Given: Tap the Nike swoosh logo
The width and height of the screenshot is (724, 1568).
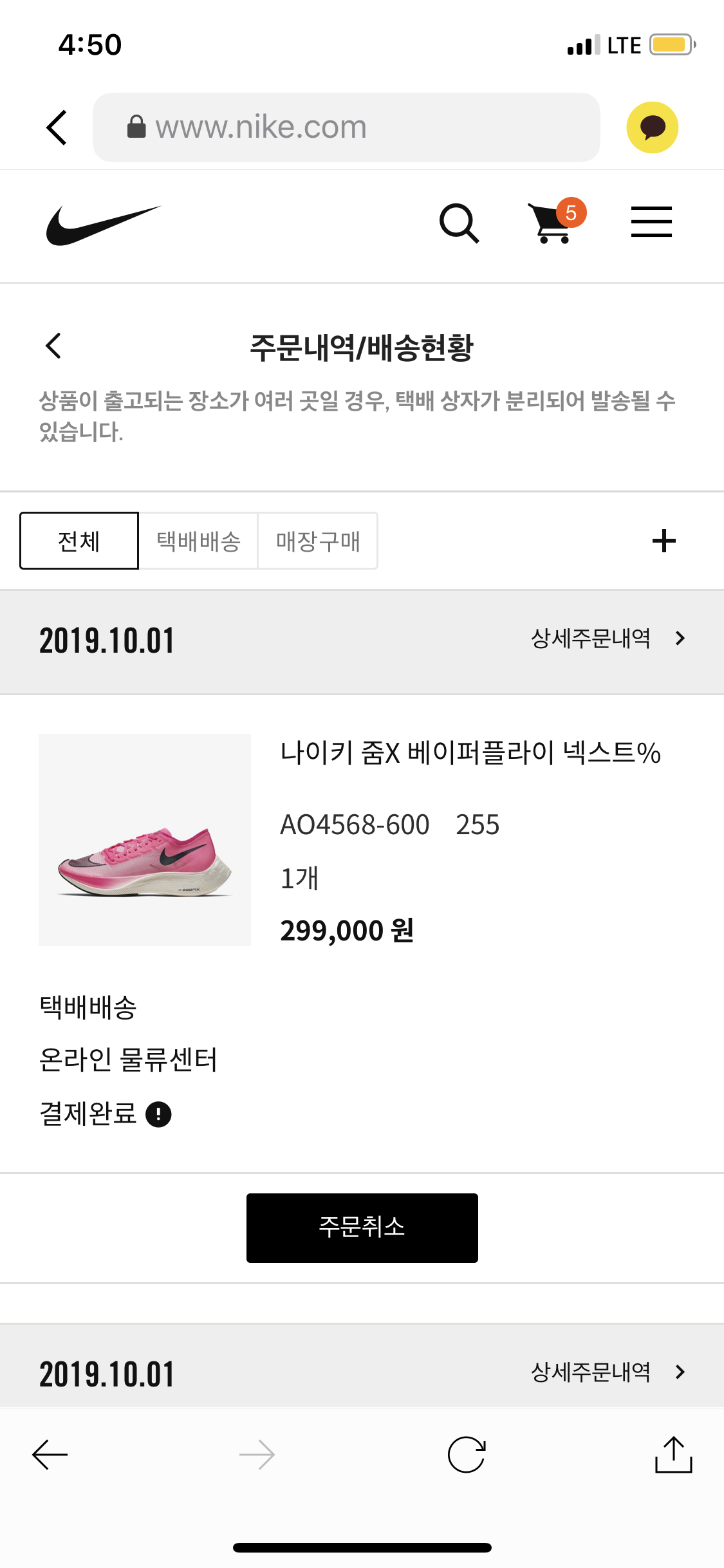Looking at the screenshot, I should (103, 225).
